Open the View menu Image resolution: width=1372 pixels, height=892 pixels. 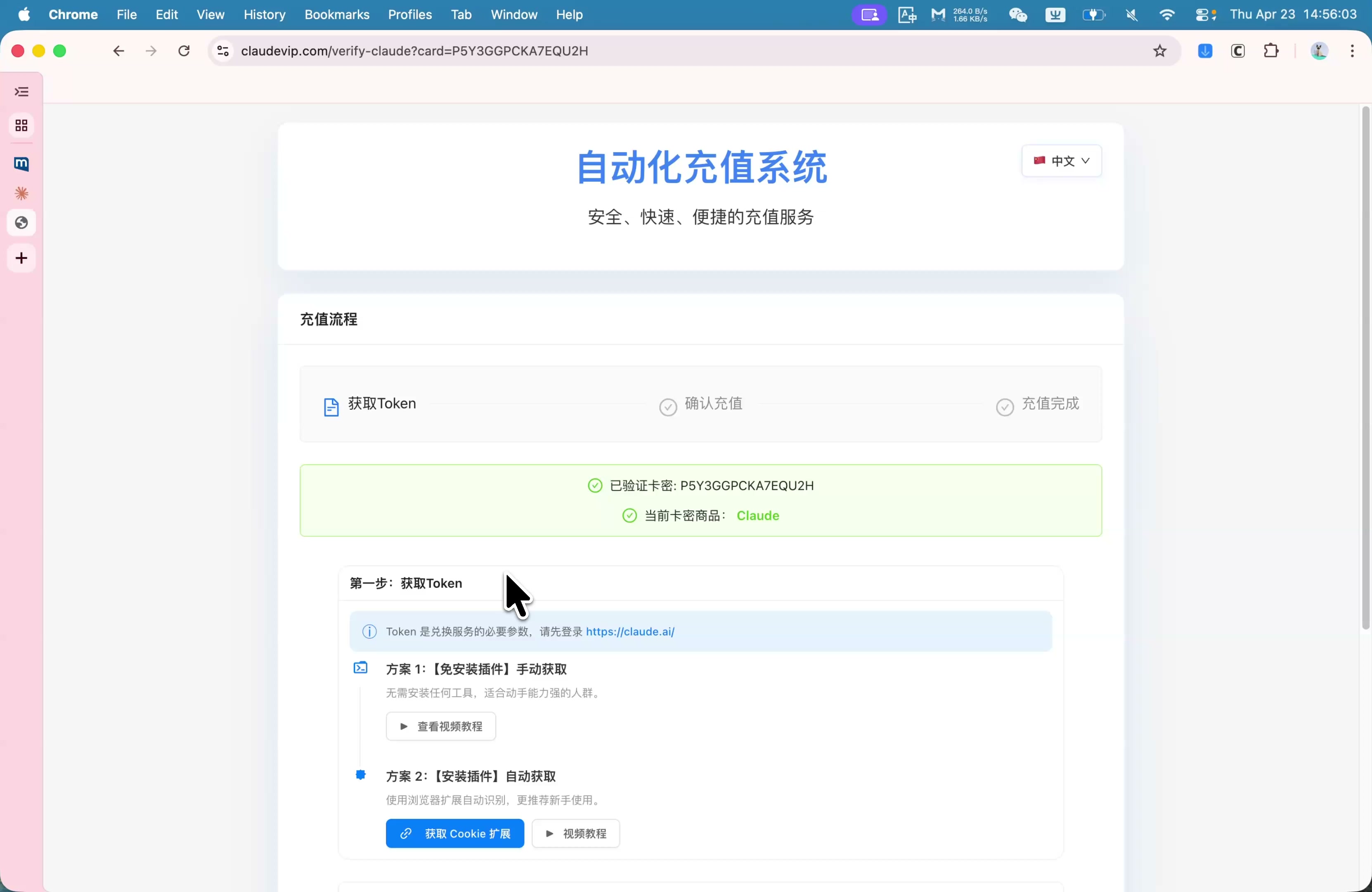click(211, 14)
